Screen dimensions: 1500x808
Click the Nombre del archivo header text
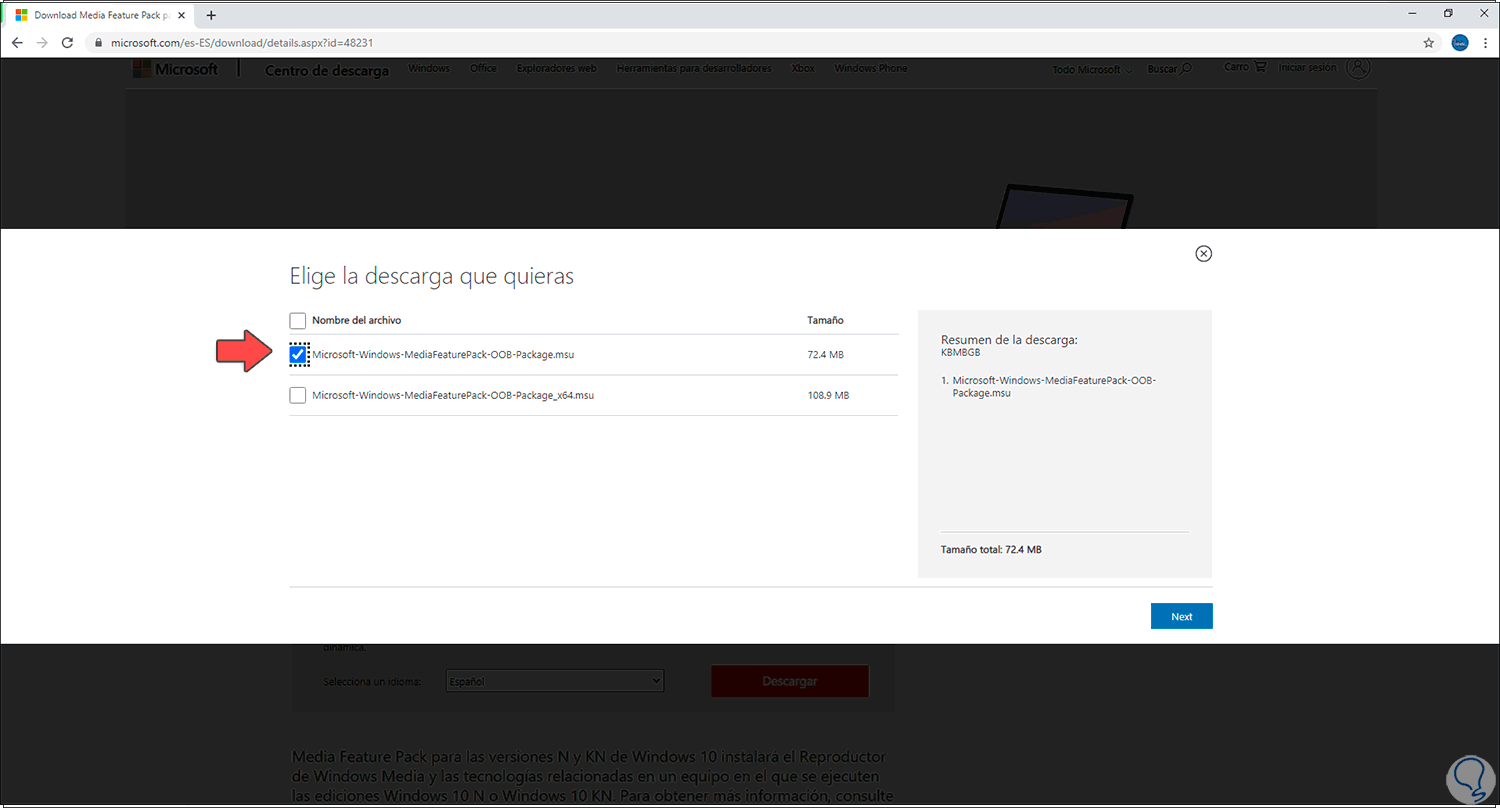(x=357, y=321)
